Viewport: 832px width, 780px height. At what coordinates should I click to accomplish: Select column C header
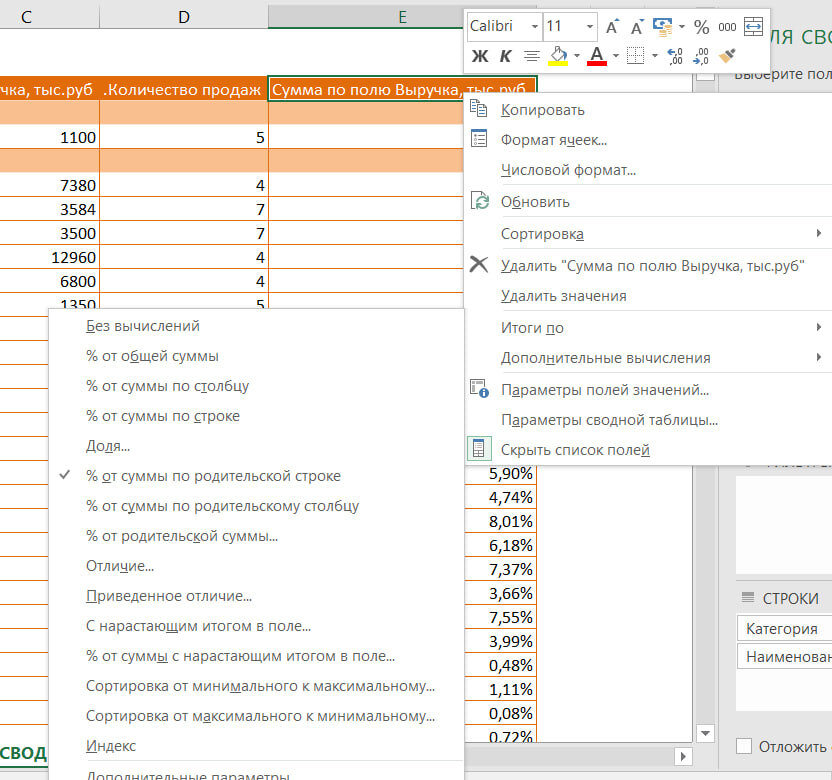(x=27, y=17)
